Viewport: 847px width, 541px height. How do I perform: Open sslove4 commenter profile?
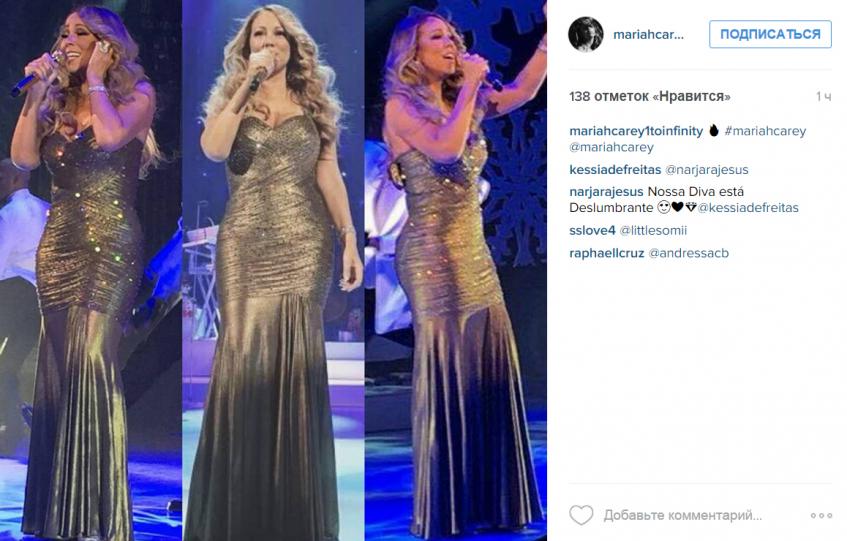pos(592,231)
